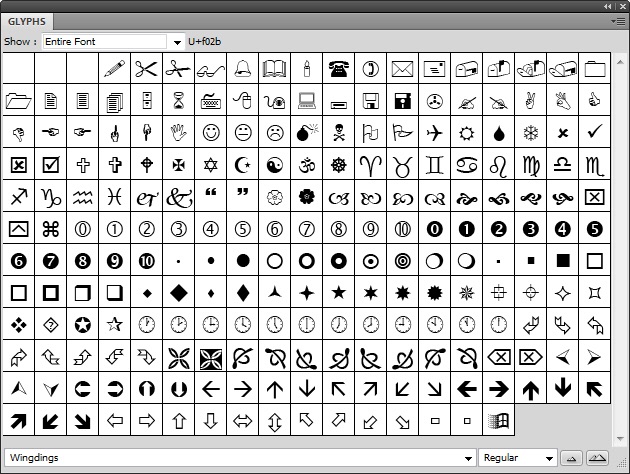Choose the yin-yang symbol glyph
The width and height of the screenshot is (630, 474).
(275, 164)
